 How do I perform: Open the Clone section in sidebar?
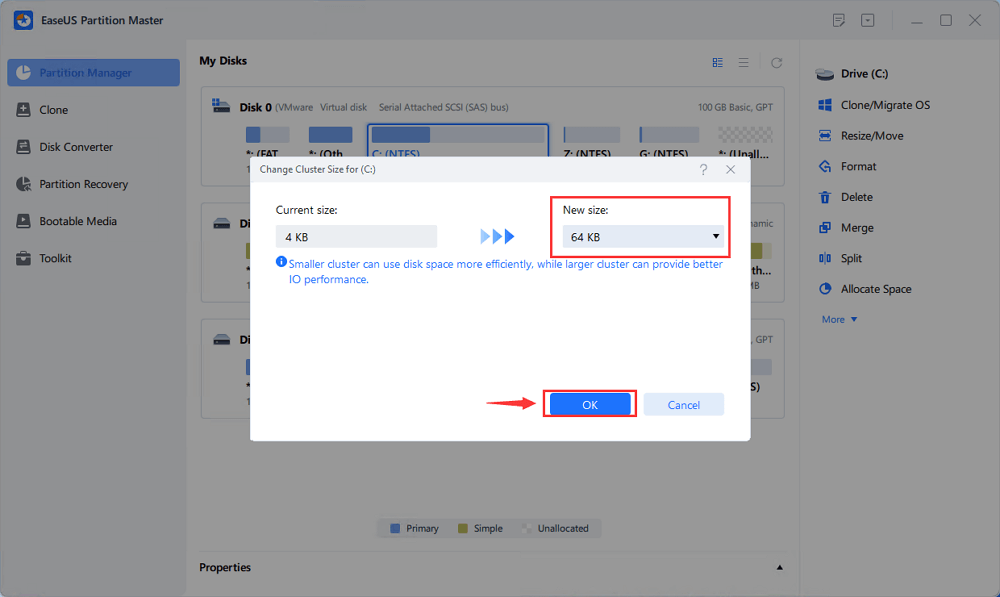pos(54,110)
